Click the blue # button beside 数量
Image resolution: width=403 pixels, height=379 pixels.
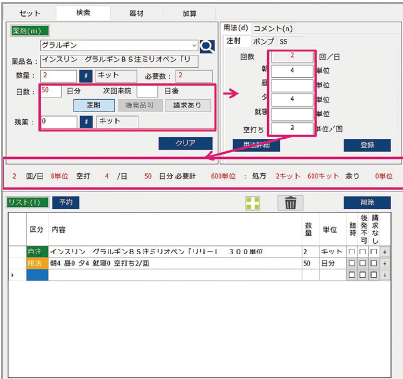[86, 76]
